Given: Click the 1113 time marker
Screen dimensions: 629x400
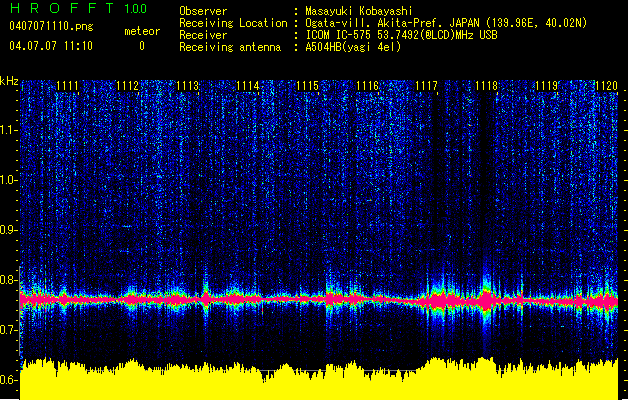Looking at the screenshot, I should click(x=188, y=86).
